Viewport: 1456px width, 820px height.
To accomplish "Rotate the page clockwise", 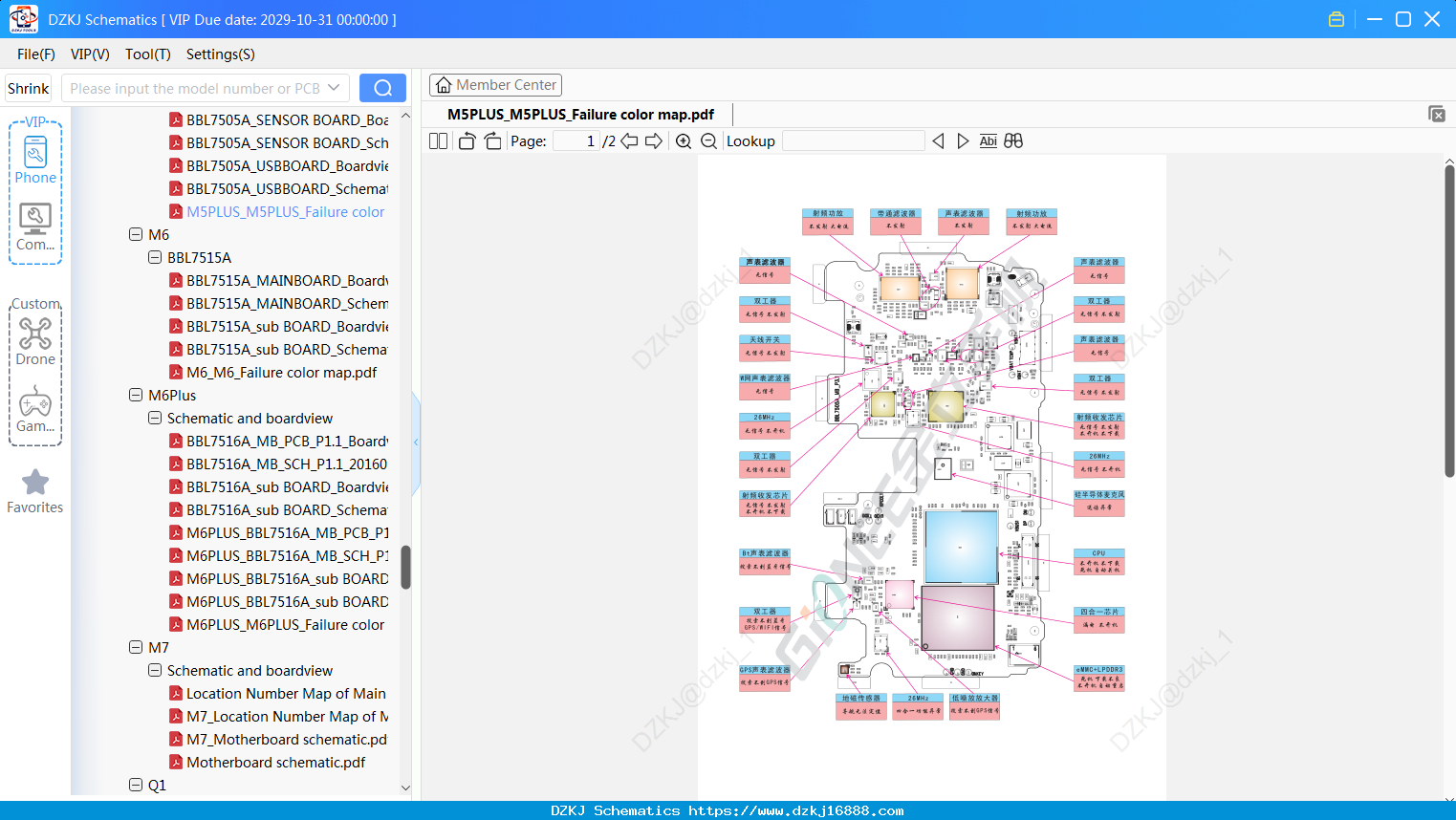I will coord(492,141).
